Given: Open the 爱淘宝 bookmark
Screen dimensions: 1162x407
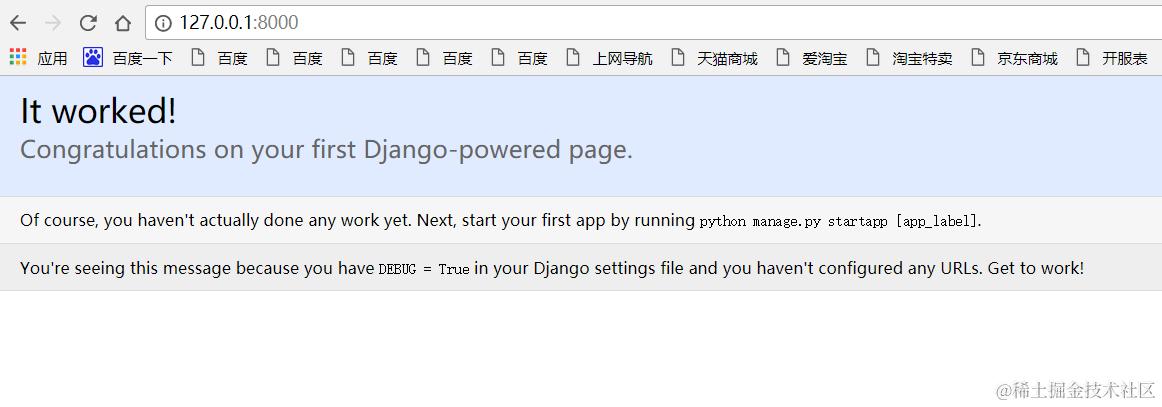Looking at the screenshot, I should pyautogui.click(x=813, y=58).
